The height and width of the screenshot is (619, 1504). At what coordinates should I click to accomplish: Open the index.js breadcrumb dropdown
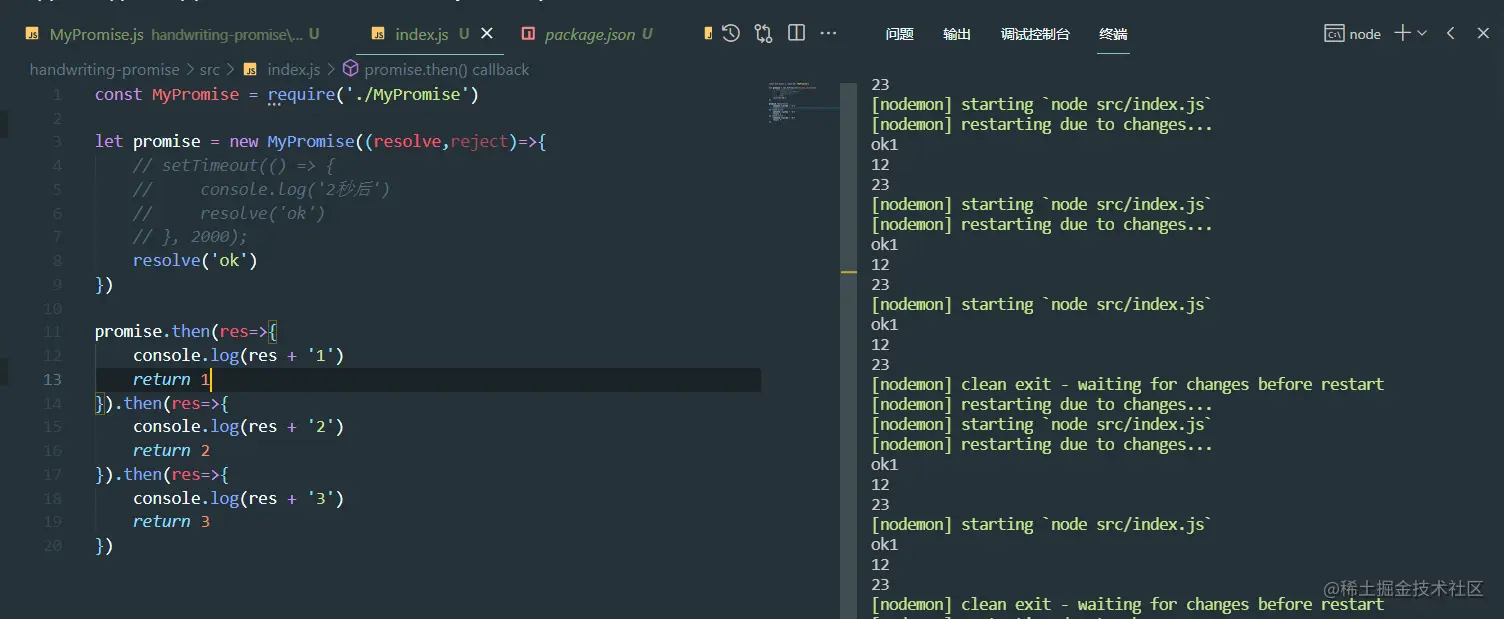pyautogui.click(x=293, y=69)
